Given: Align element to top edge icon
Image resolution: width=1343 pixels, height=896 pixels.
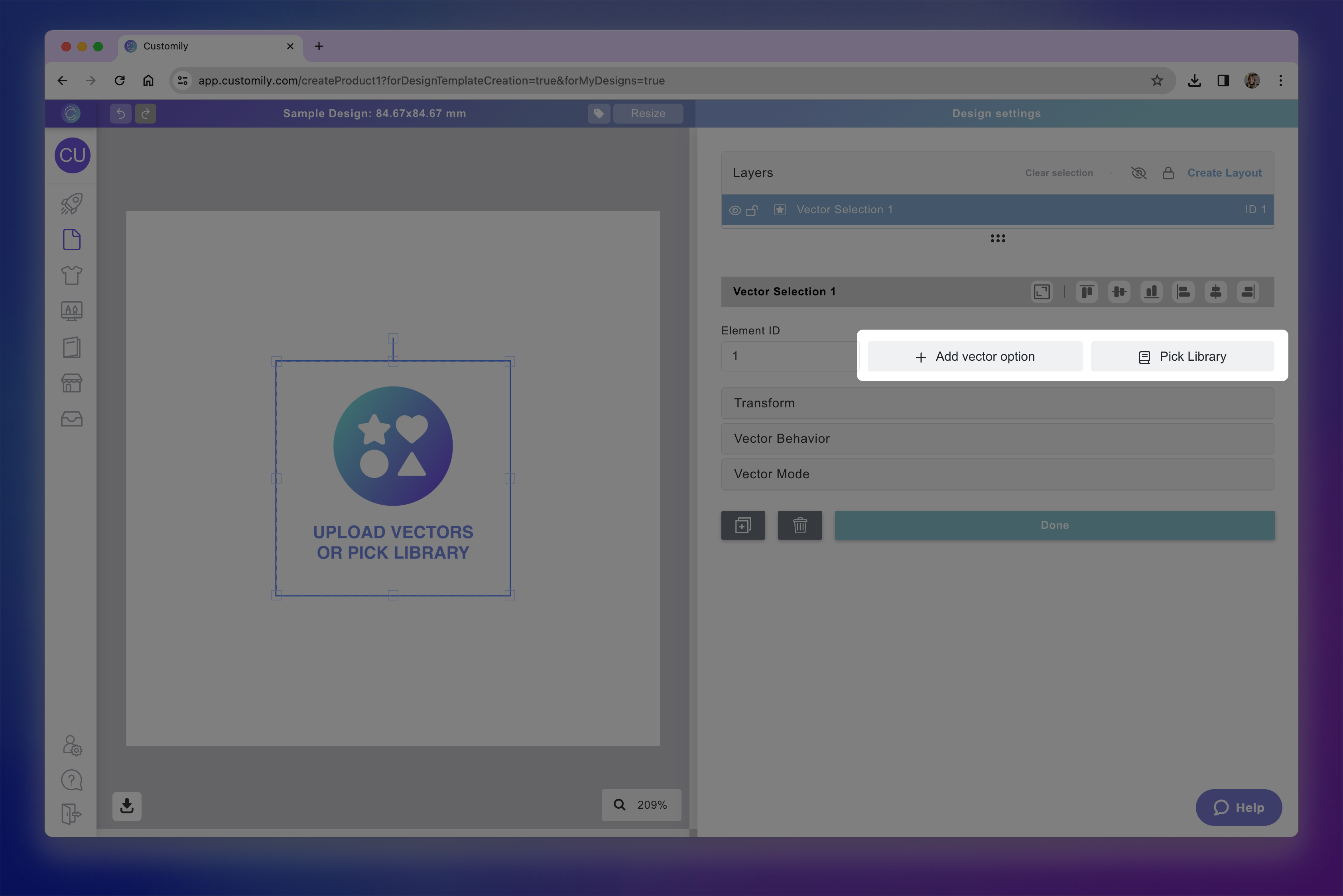Looking at the screenshot, I should [1086, 292].
